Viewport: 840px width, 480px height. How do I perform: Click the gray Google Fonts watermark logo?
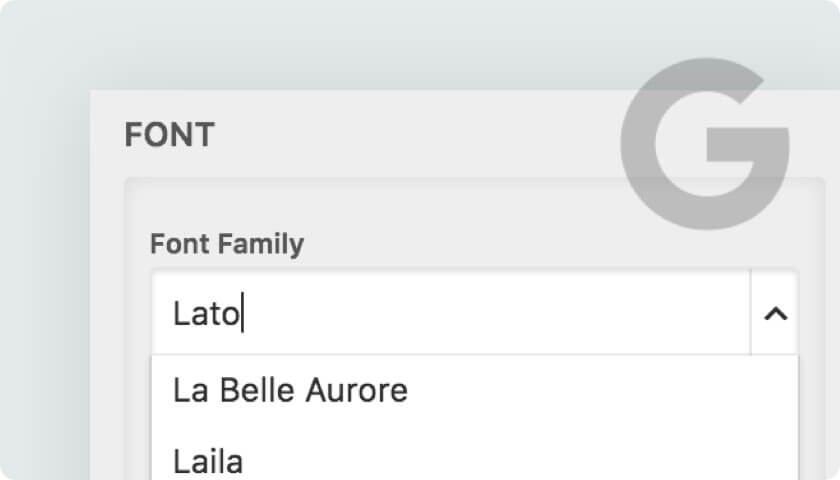click(x=704, y=144)
